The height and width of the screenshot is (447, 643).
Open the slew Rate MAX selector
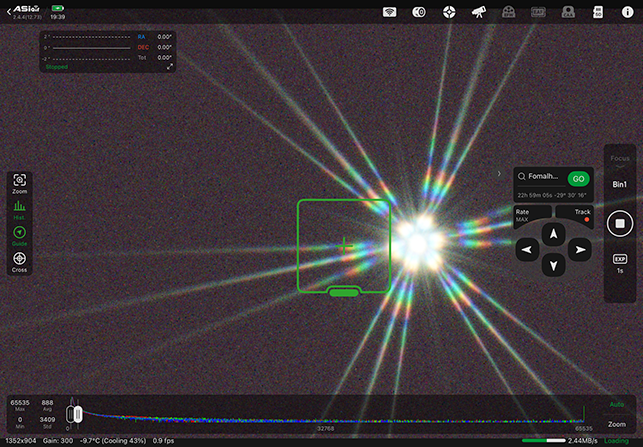click(x=524, y=214)
